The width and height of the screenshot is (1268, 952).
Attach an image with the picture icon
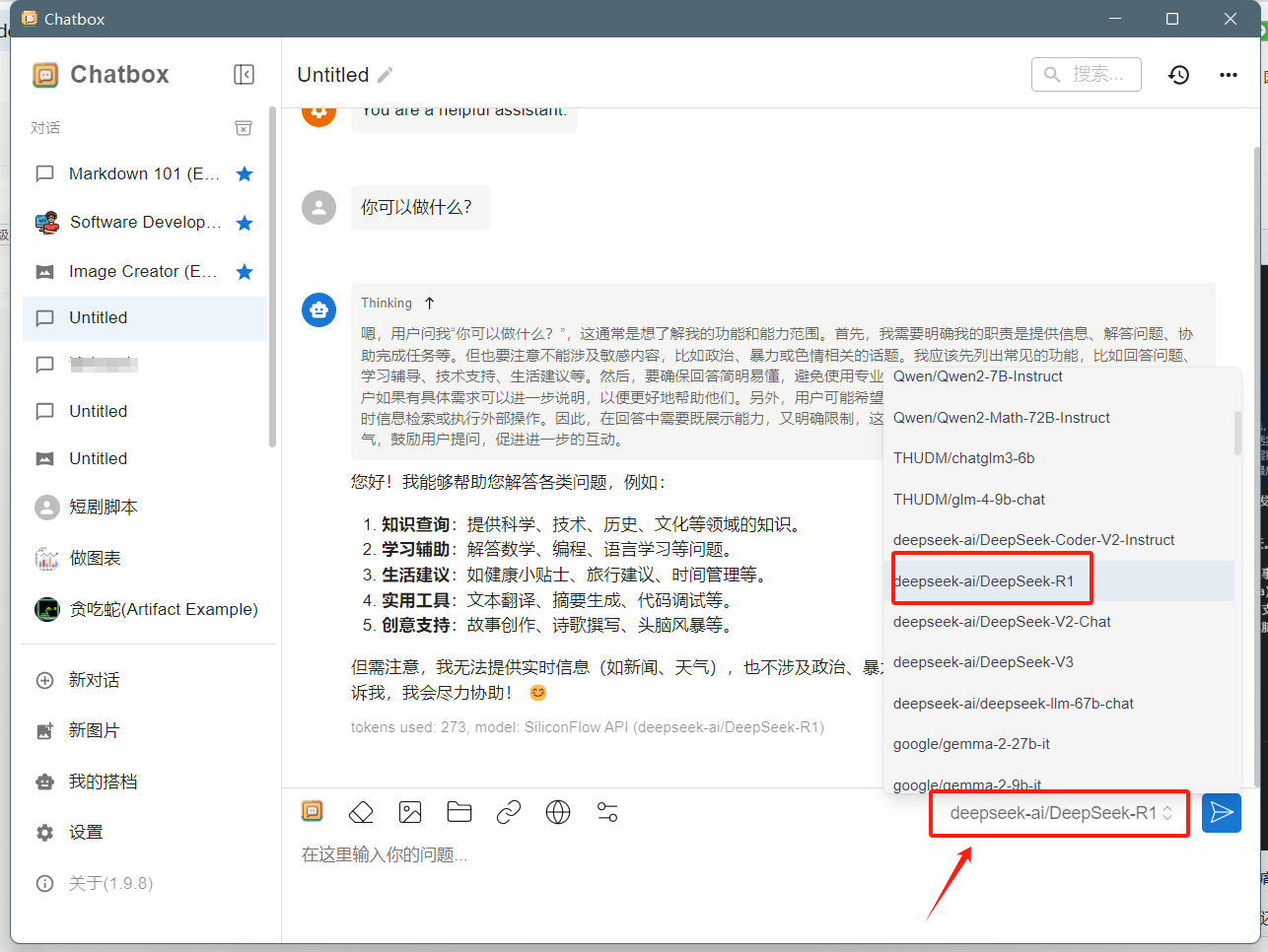[x=410, y=812]
